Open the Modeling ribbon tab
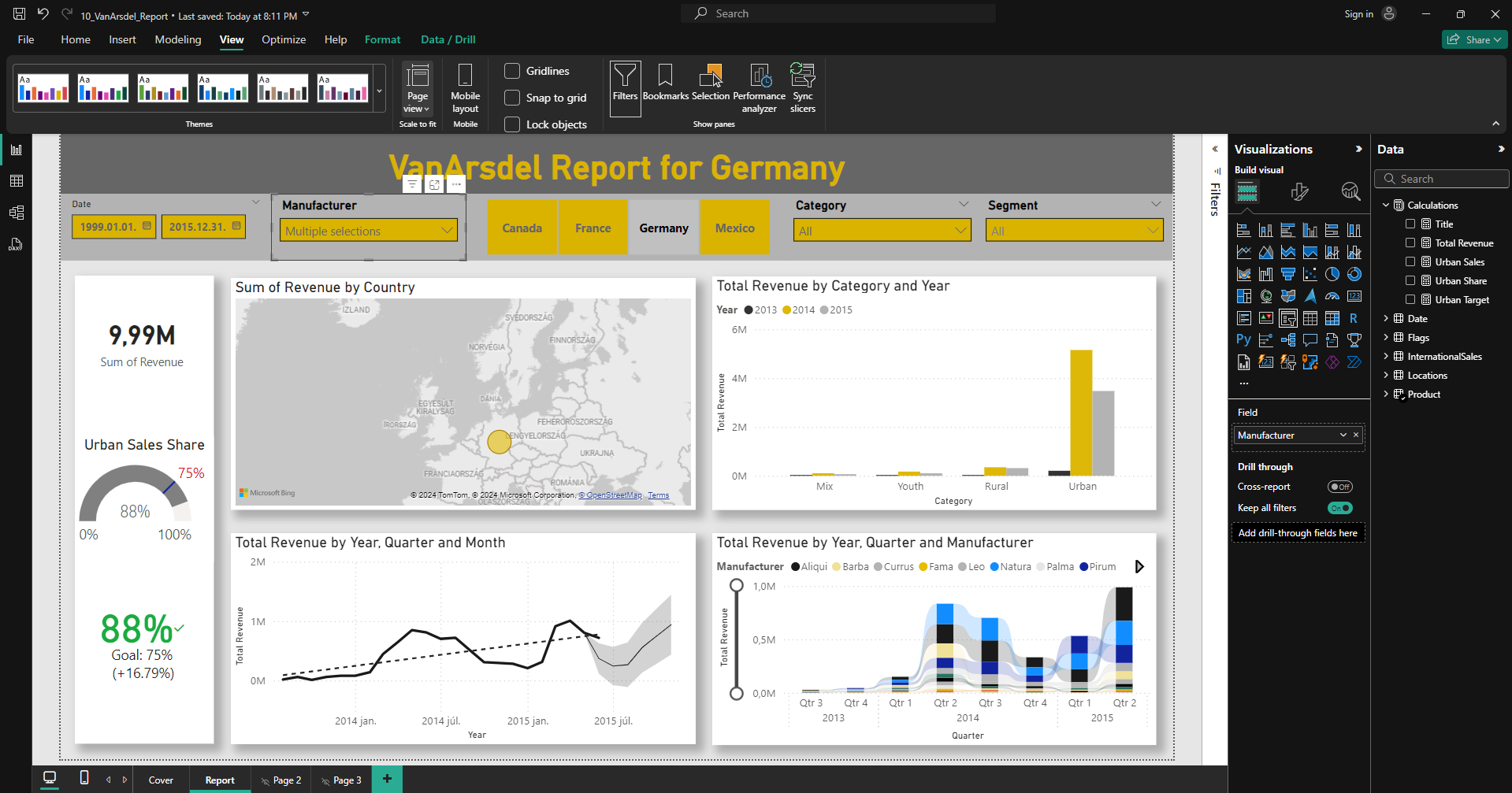 pos(177,39)
